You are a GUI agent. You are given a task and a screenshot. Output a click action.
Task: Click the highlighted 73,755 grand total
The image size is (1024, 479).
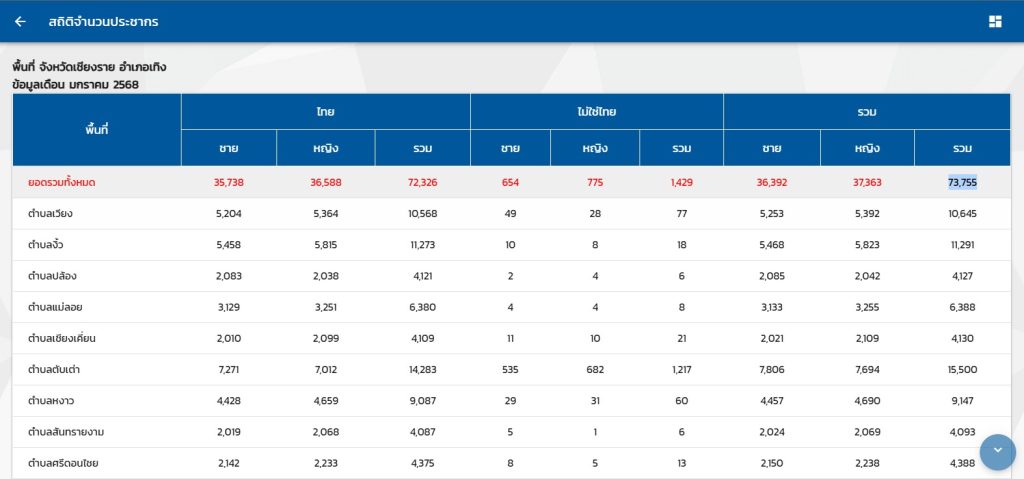[962, 182]
